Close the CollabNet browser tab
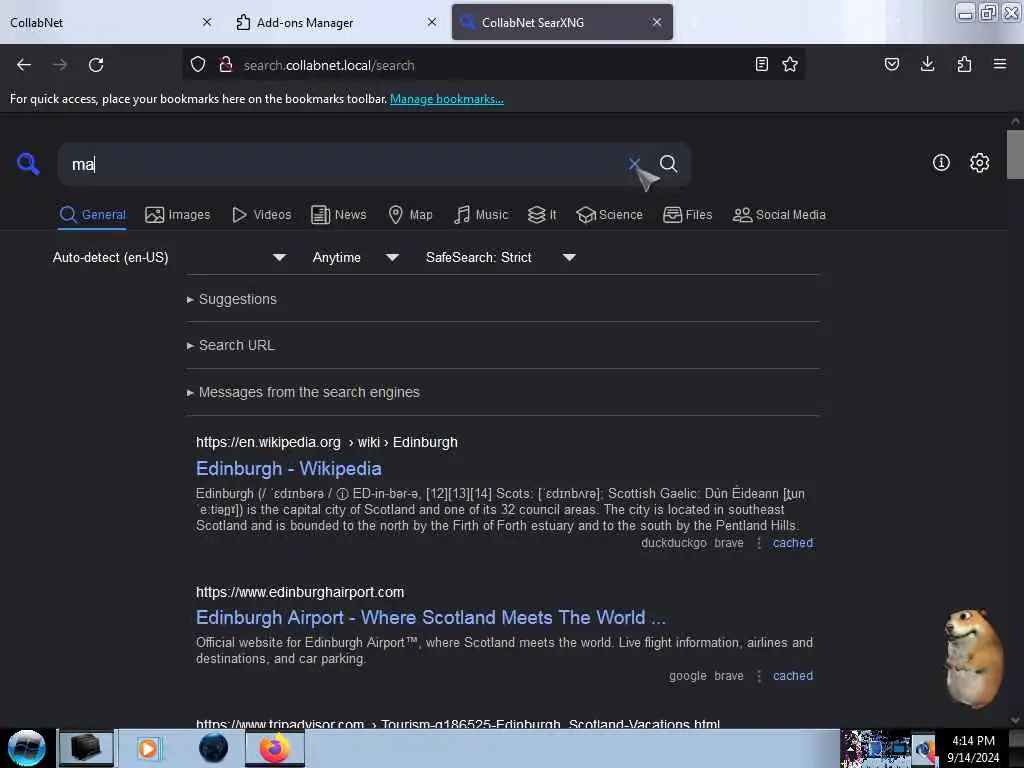Screen dimensions: 1024x768 pyautogui.click(x=207, y=22)
